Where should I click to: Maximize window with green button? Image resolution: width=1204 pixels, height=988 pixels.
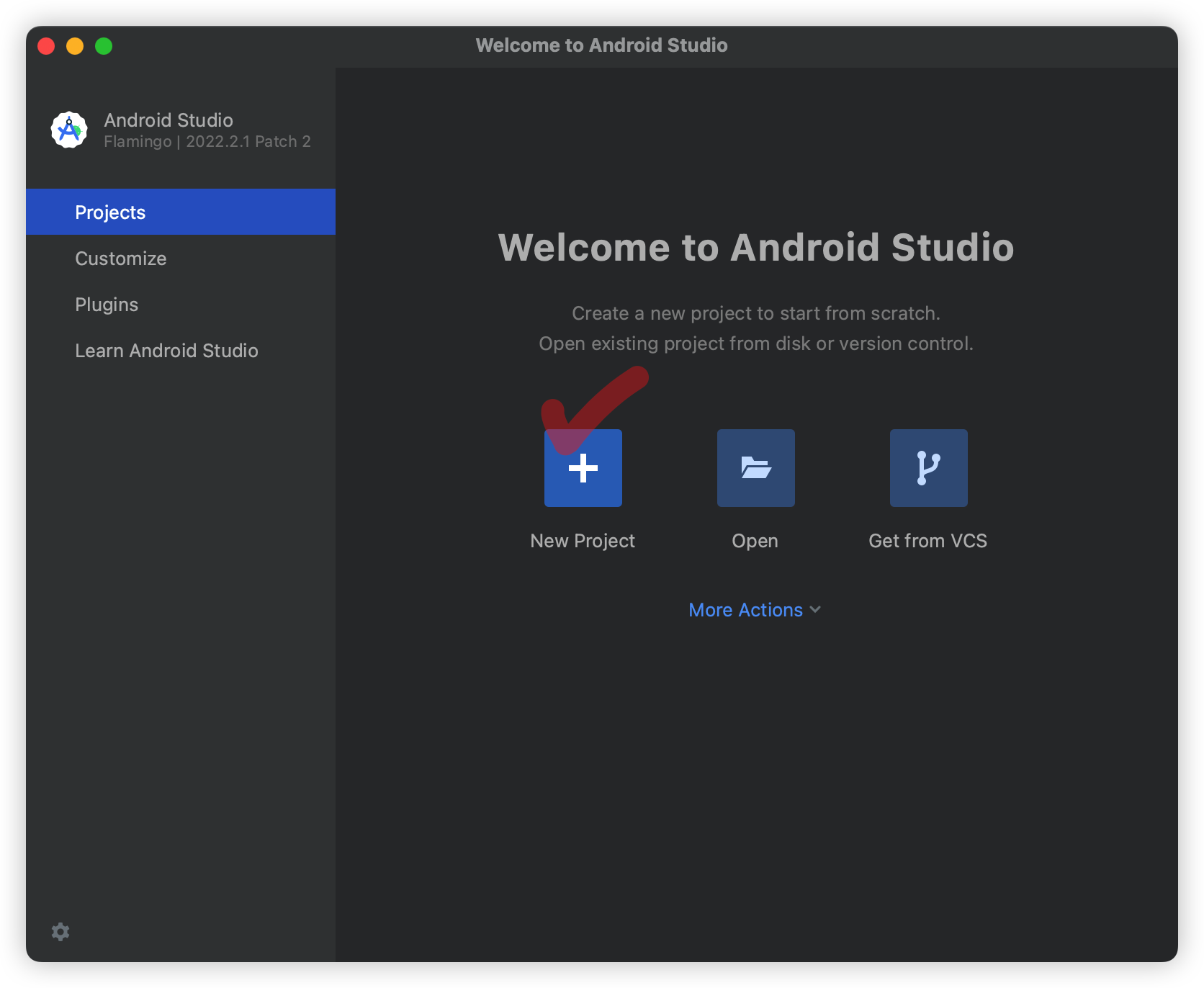pyautogui.click(x=104, y=46)
